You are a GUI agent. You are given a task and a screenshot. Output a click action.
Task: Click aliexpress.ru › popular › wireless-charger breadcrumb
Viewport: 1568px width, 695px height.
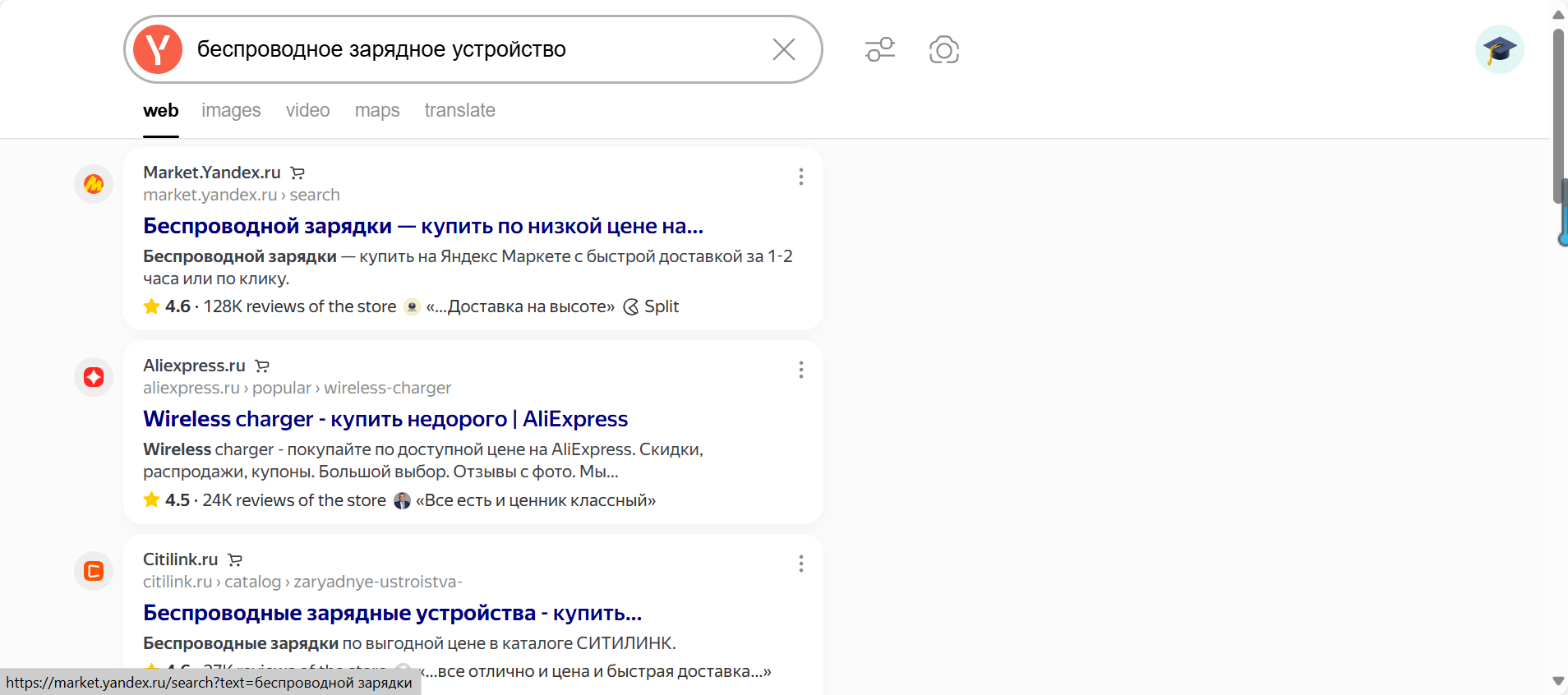[x=297, y=388]
